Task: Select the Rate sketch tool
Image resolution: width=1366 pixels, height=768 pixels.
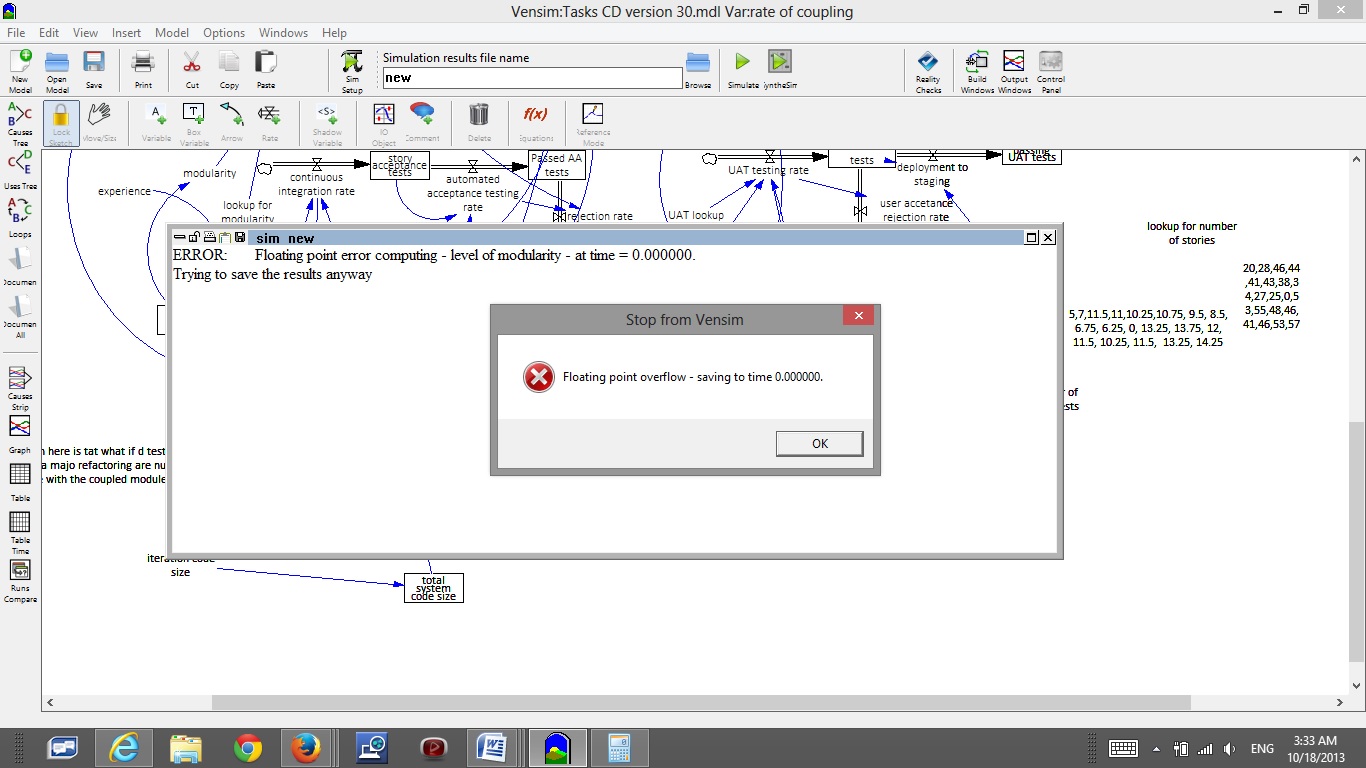Action: pyautogui.click(x=270, y=122)
